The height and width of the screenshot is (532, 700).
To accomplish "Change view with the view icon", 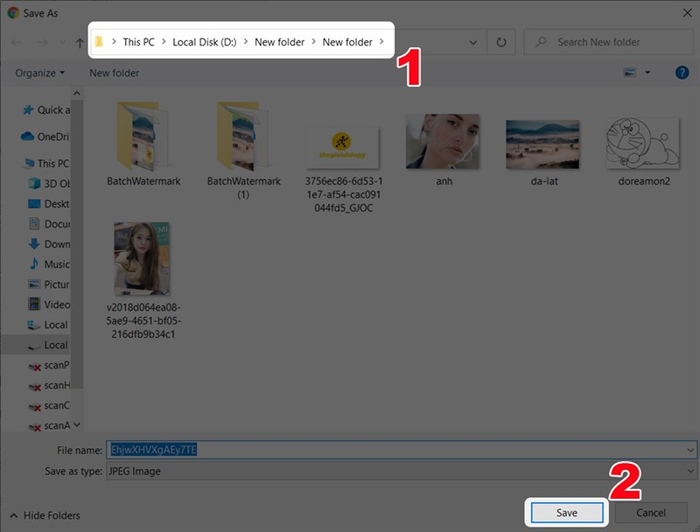I will coord(629,72).
